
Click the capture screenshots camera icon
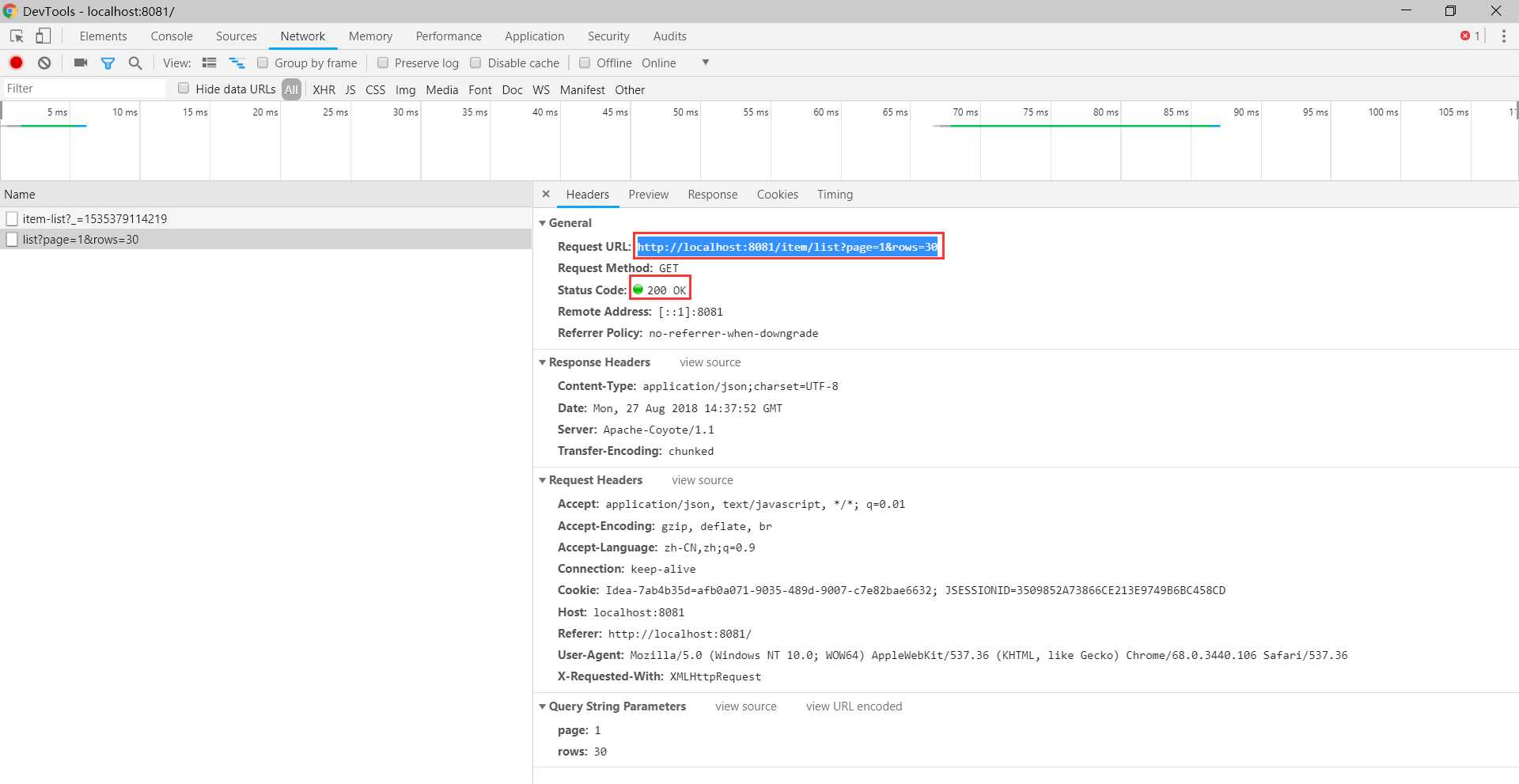[81, 62]
